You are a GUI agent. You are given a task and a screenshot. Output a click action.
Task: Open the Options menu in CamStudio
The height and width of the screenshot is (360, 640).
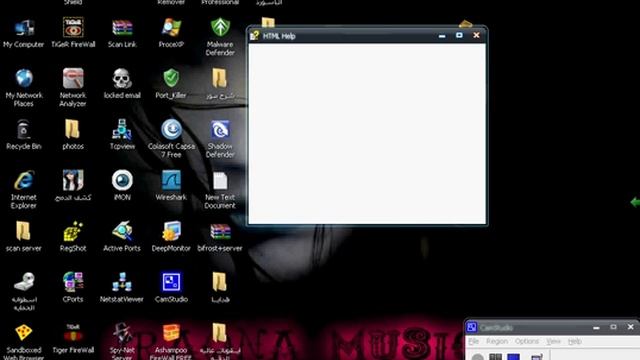(x=527, y=341)
